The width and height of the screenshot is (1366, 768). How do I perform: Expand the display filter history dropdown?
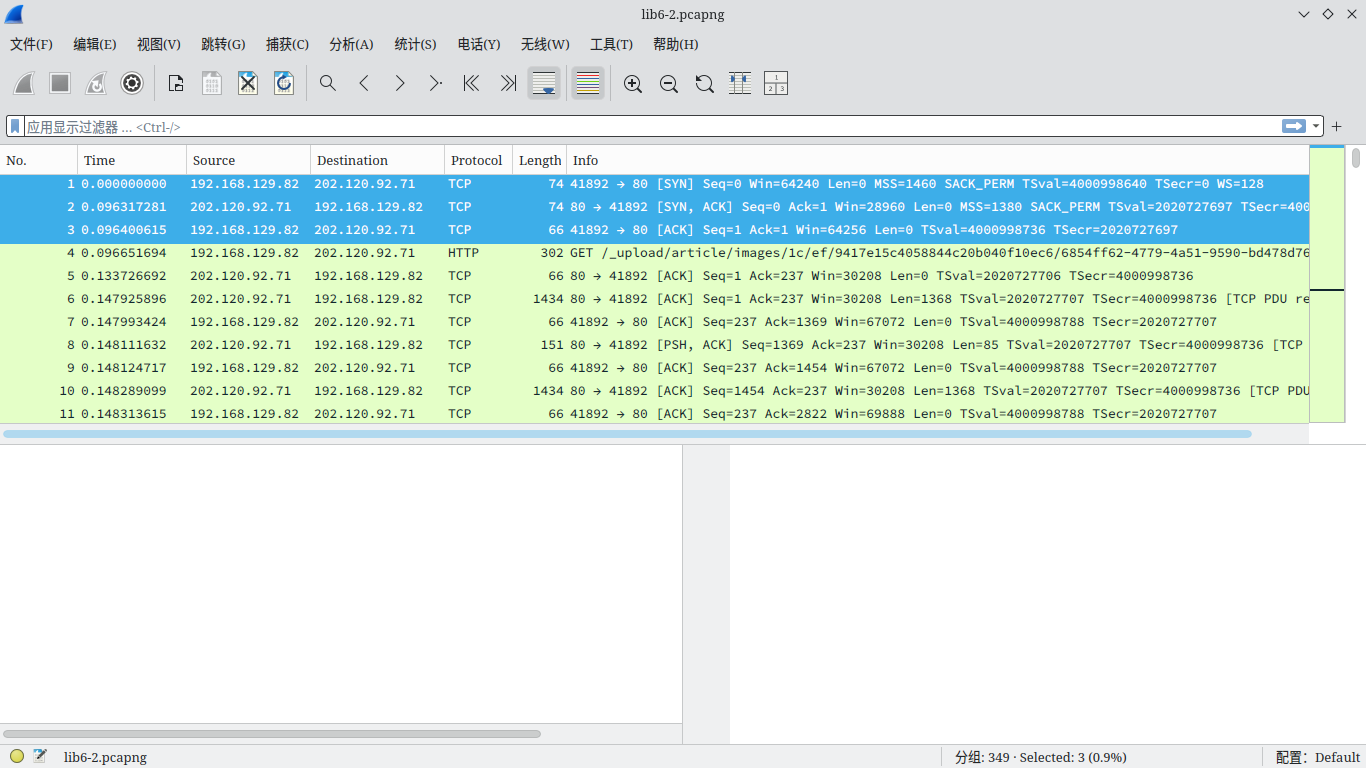coord(1316,127)
